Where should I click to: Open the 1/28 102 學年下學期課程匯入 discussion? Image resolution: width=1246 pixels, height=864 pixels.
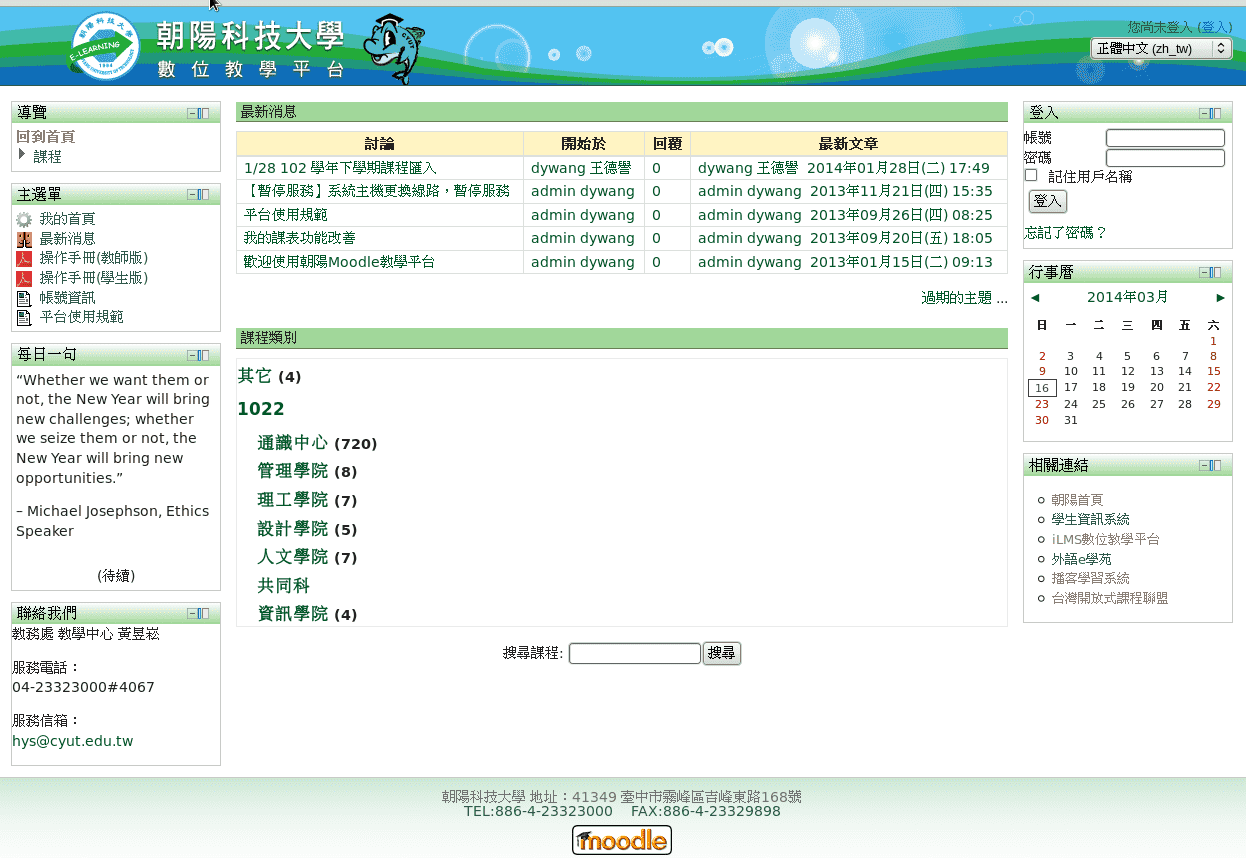point(340,168)
